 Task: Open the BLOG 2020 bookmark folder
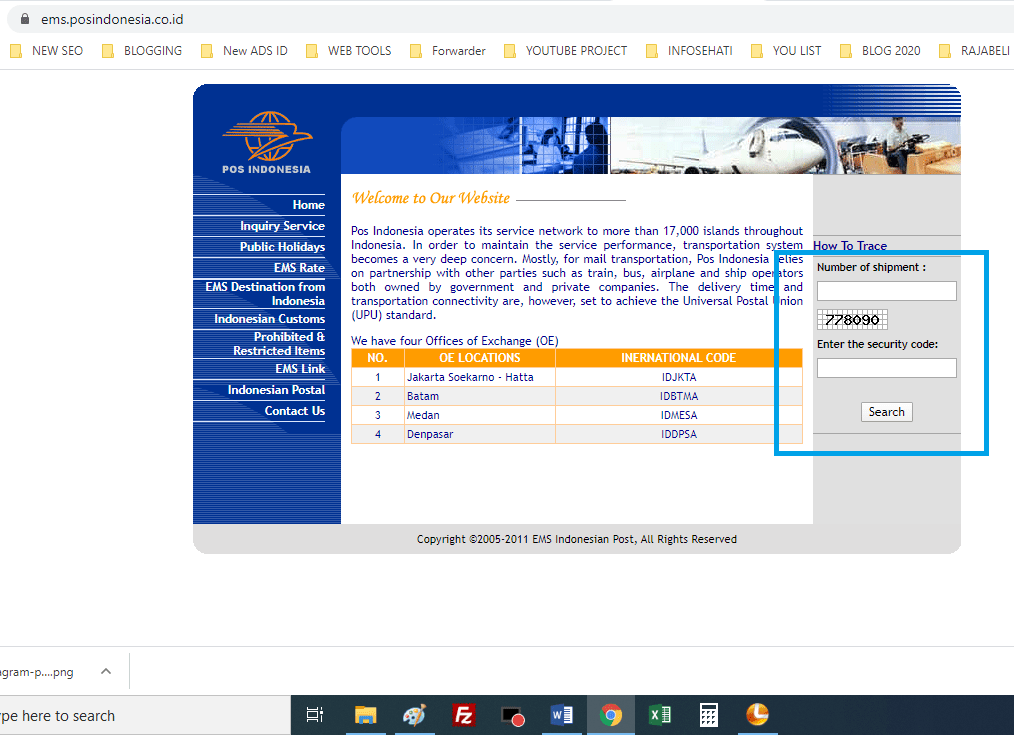[x=879, y=50]
